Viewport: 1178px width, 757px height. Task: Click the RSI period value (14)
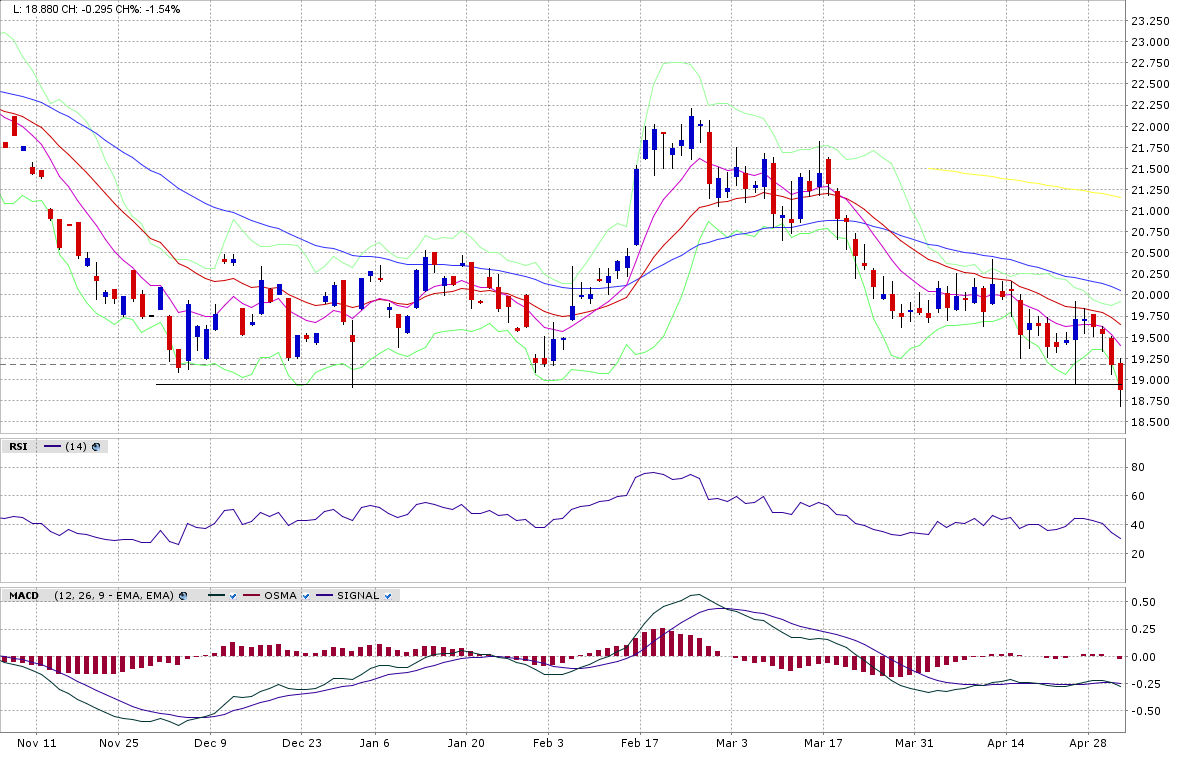pos(75,446)
